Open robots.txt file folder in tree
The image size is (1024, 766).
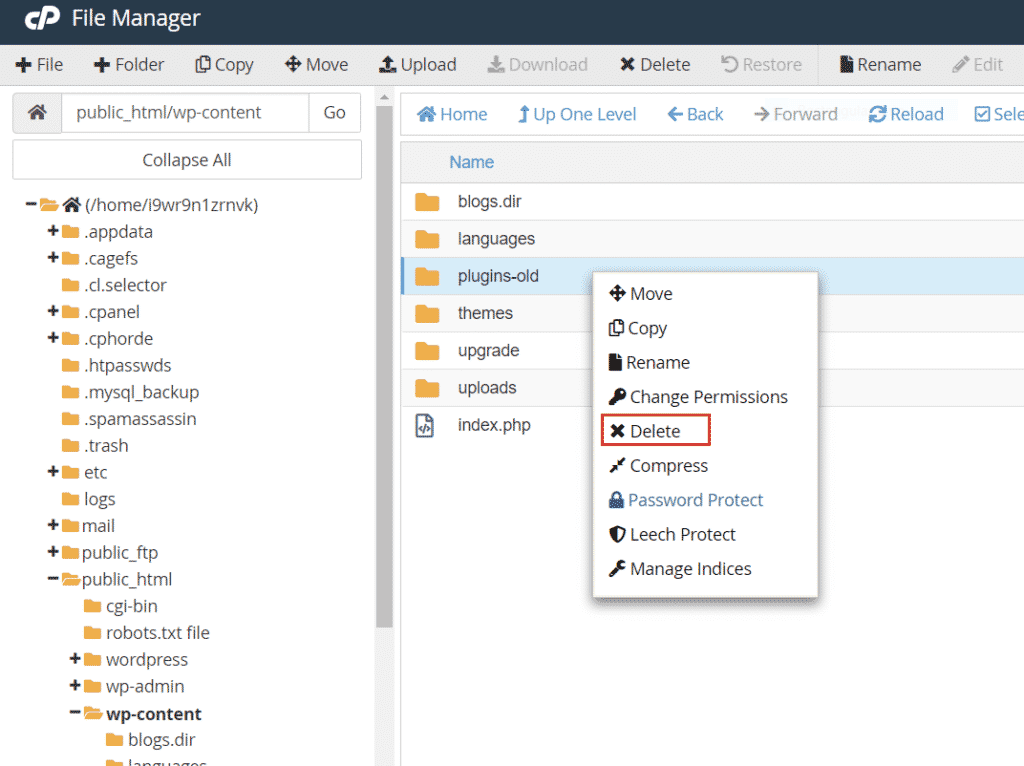(x=147, y=633)
